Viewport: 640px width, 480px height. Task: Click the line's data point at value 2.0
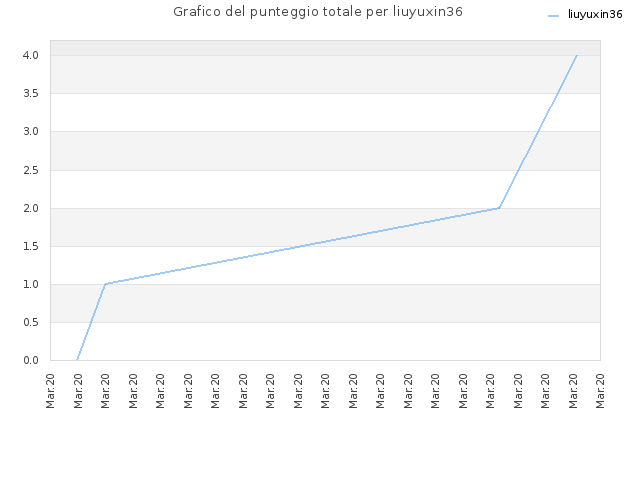pos(499,208)
